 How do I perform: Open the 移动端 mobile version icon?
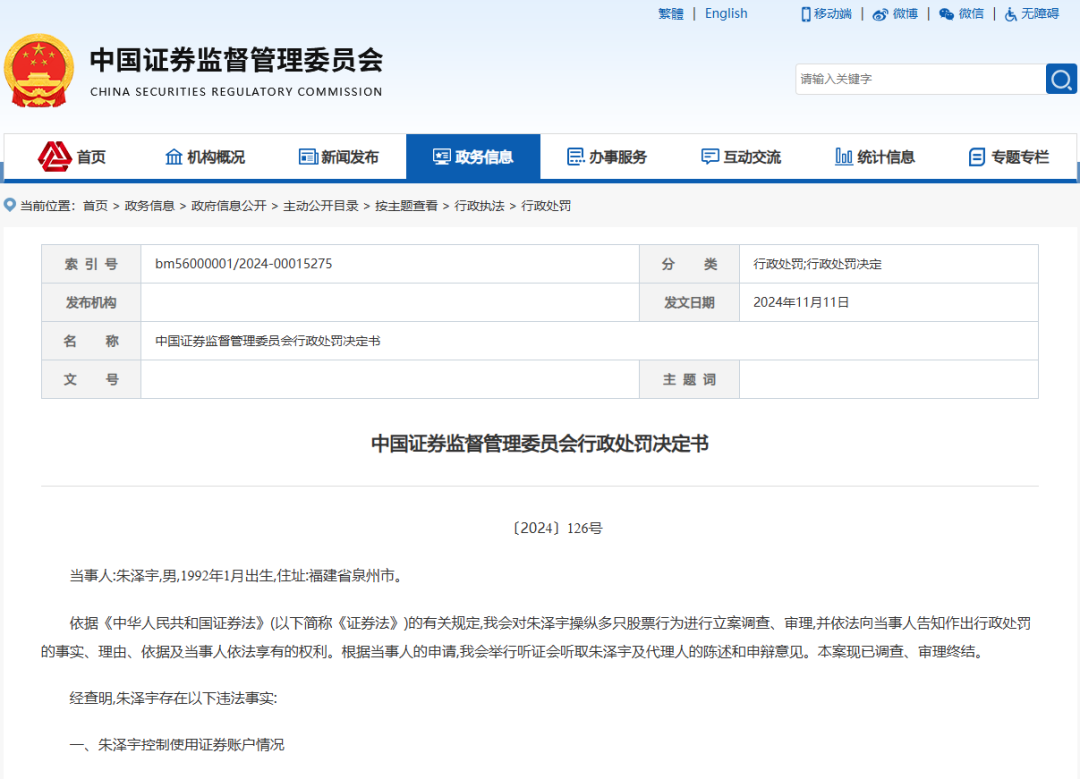(x=806, y=14)
